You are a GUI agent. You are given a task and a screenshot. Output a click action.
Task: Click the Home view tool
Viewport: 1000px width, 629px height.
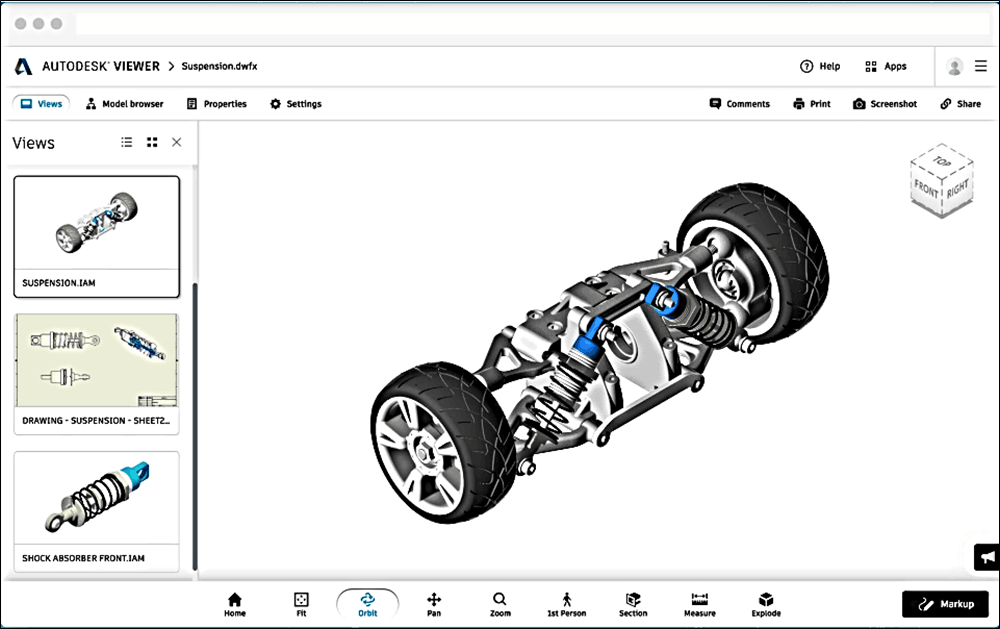[x=235, y=604]
